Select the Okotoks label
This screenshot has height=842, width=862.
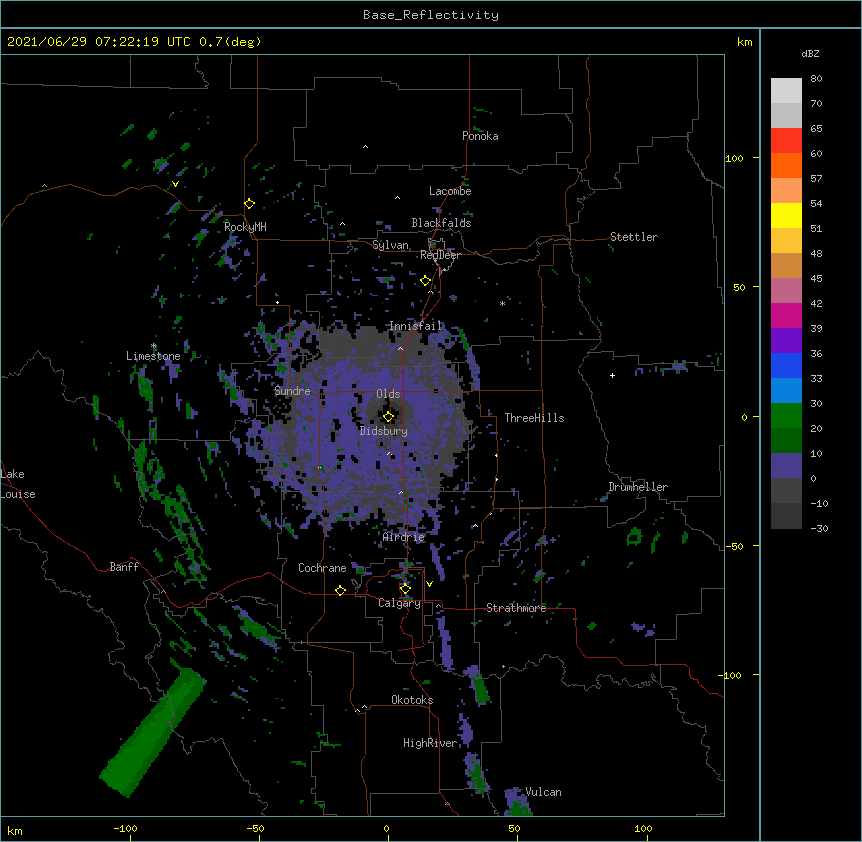point(412,700)
